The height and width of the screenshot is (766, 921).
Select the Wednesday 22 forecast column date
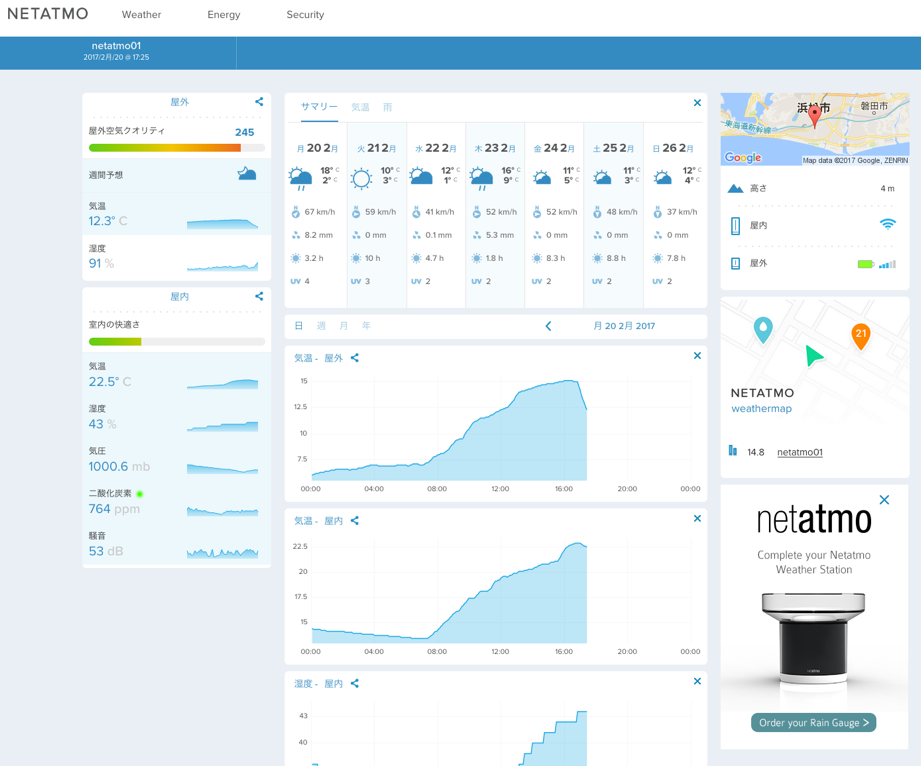pyautogui.click(x=436, y=148)
